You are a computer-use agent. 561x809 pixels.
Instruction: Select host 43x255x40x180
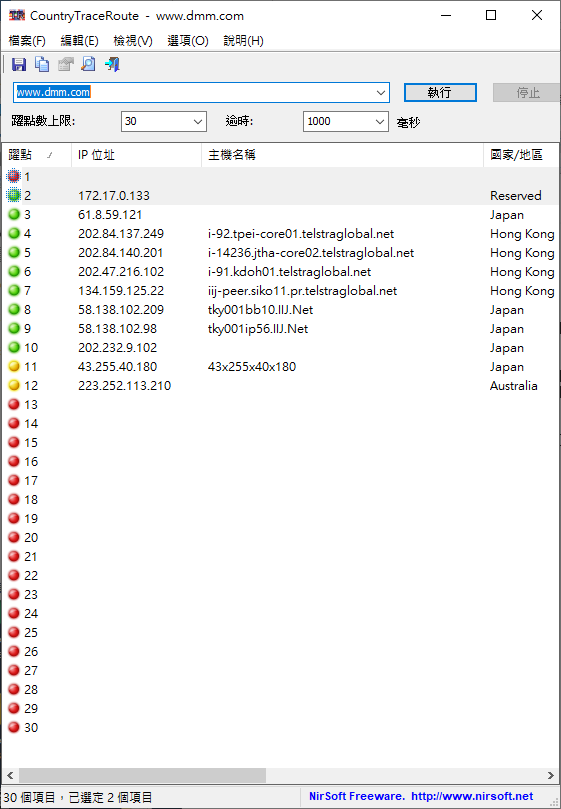(x=252, y=367)
